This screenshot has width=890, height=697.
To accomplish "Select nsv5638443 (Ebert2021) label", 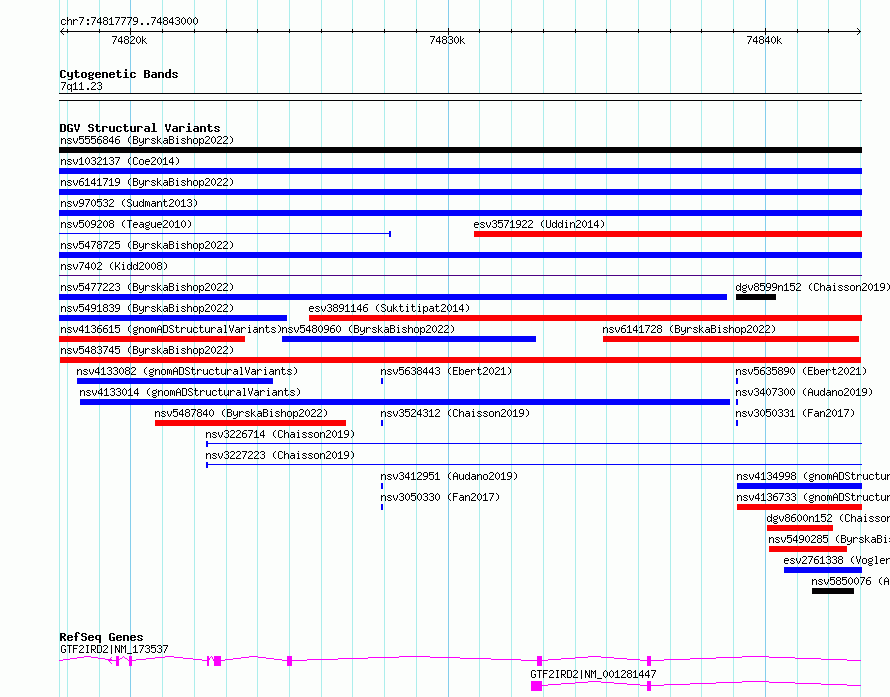I will pos(446,371).
